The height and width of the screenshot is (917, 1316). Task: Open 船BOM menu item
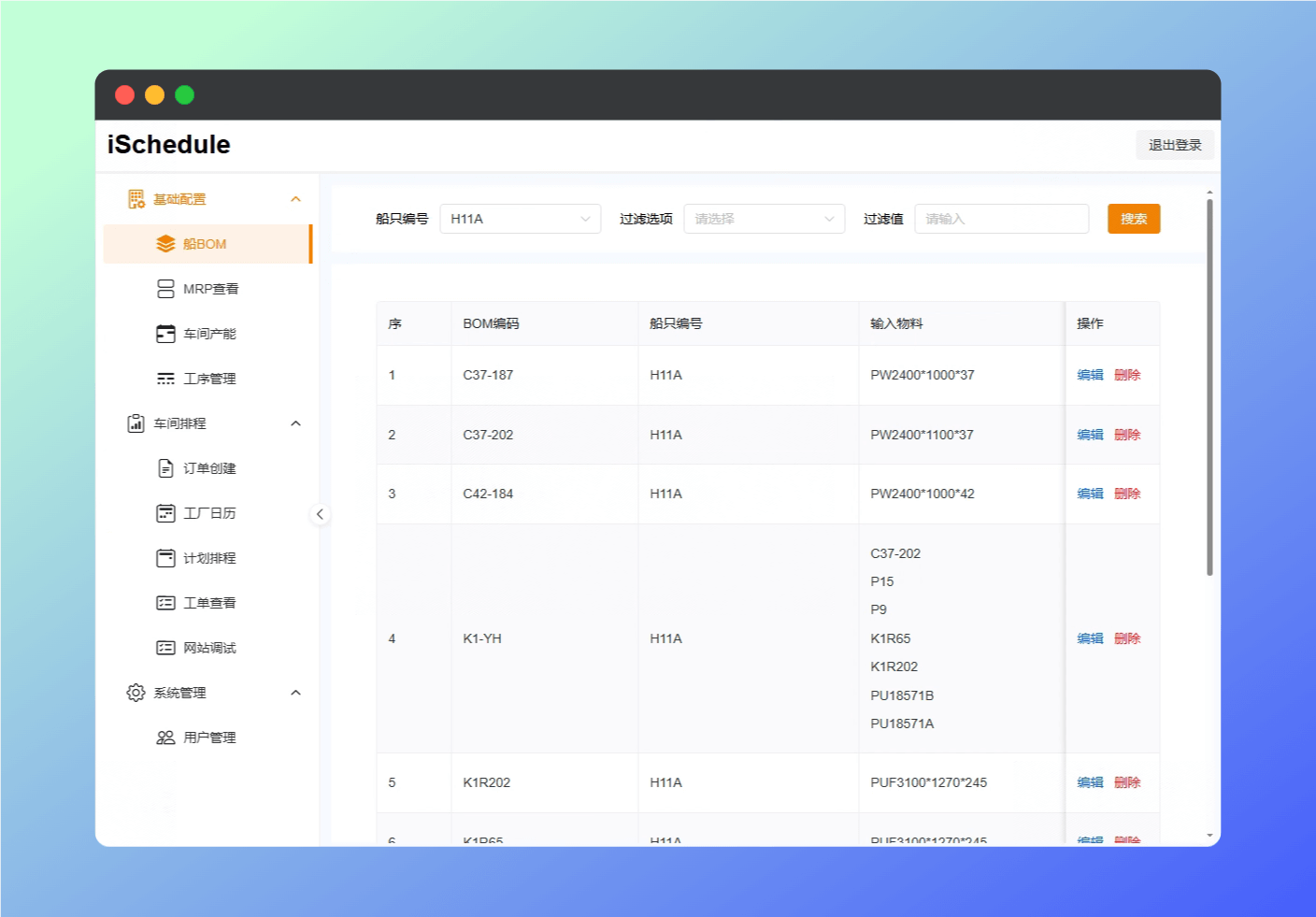coord(207,244)
